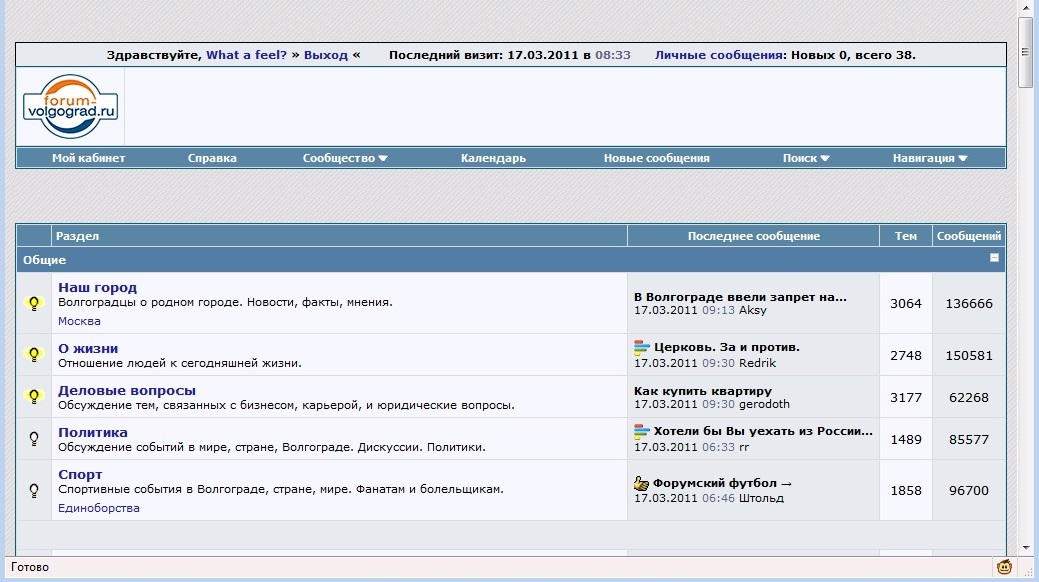1039x582 pixels.
Task: Click the lightbulb icon beside Наш город
Action: (x=34, y=304)
